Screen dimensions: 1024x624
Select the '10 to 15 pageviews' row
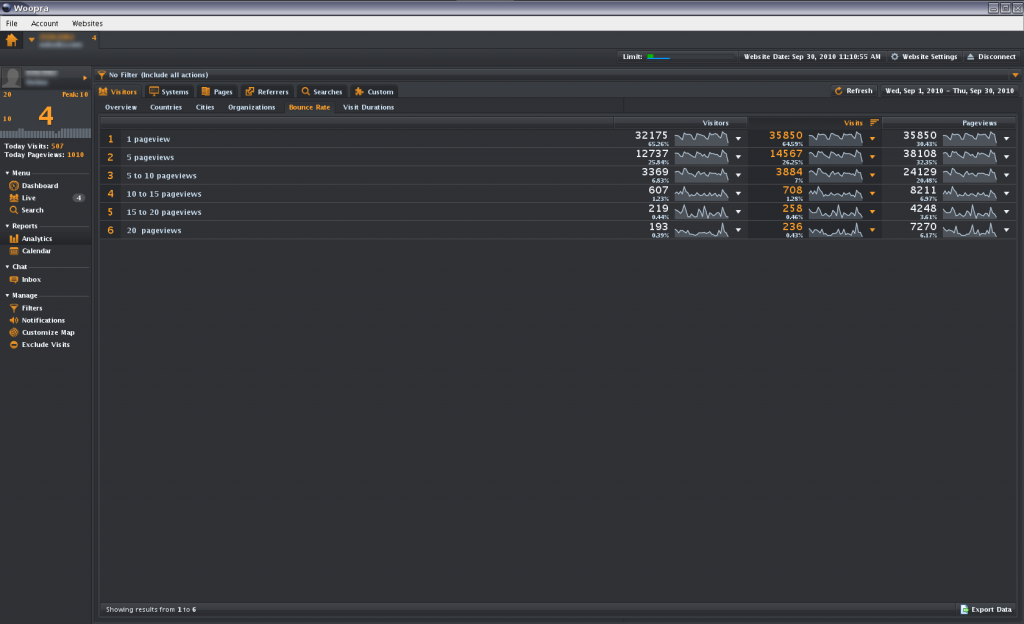click(x=558, y=194)
